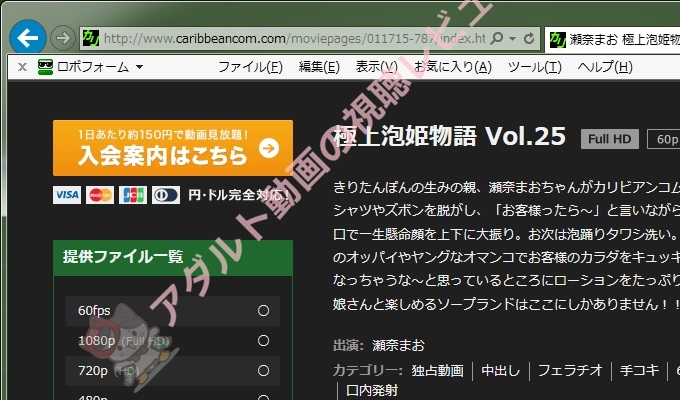Viewport: 680px width, 400px height.
Task: Open the 独占動画 category link
Action: (437, 370)
